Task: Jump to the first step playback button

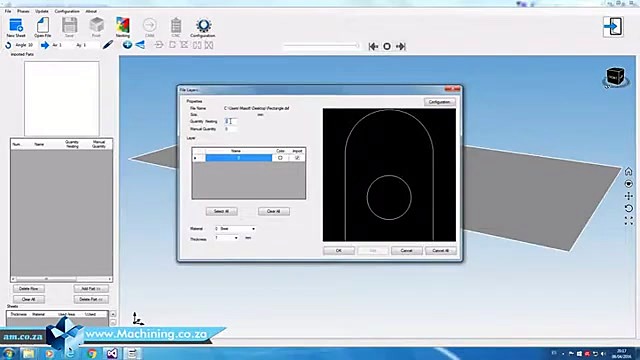Action: point(373,47)
